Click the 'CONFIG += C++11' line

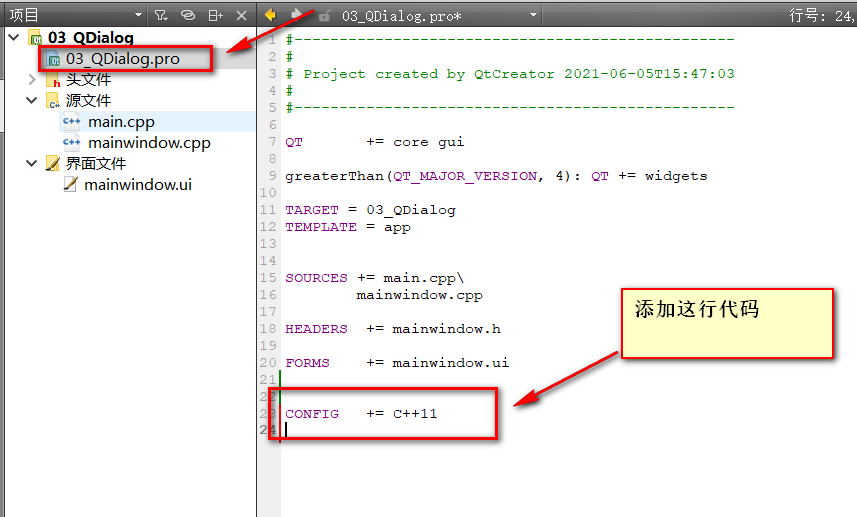(361, 414)
